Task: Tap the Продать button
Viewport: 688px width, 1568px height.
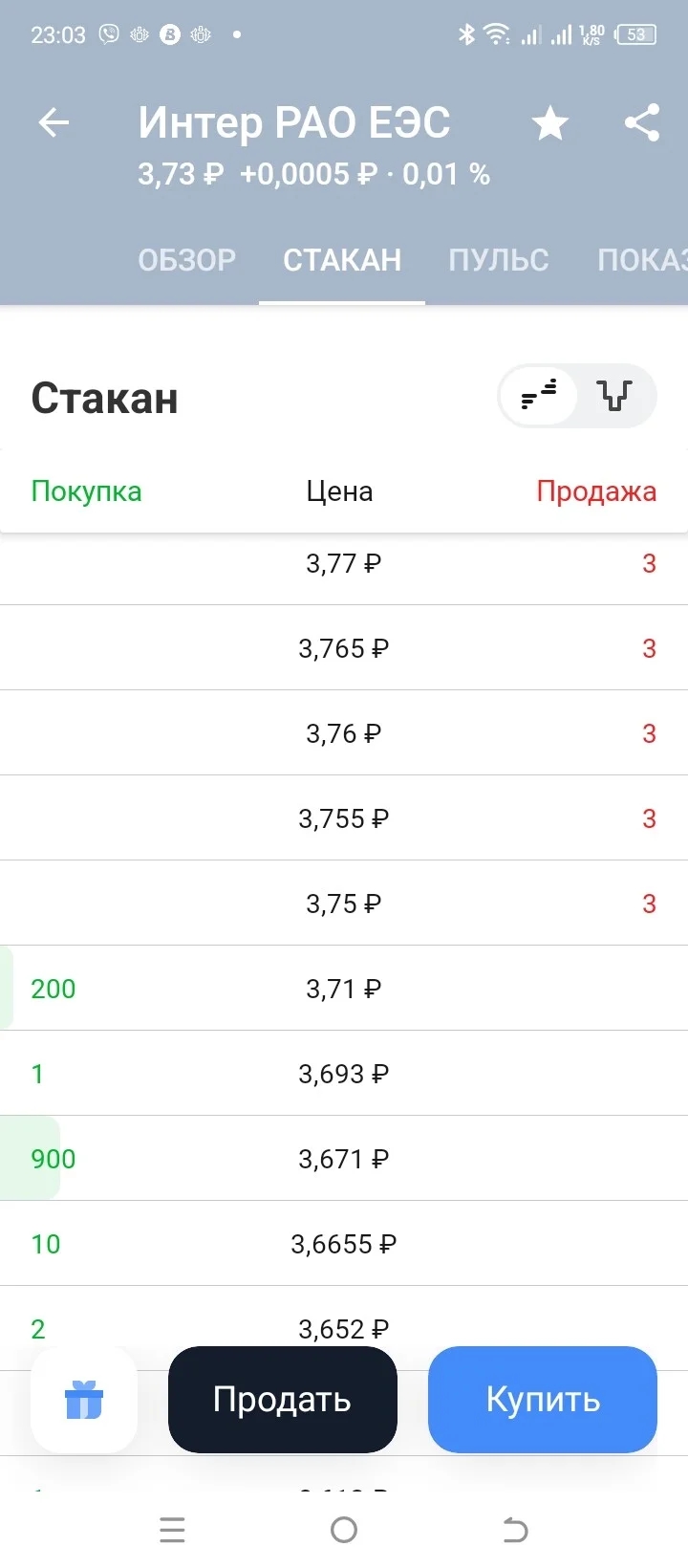Action: tap(283, 1400)
